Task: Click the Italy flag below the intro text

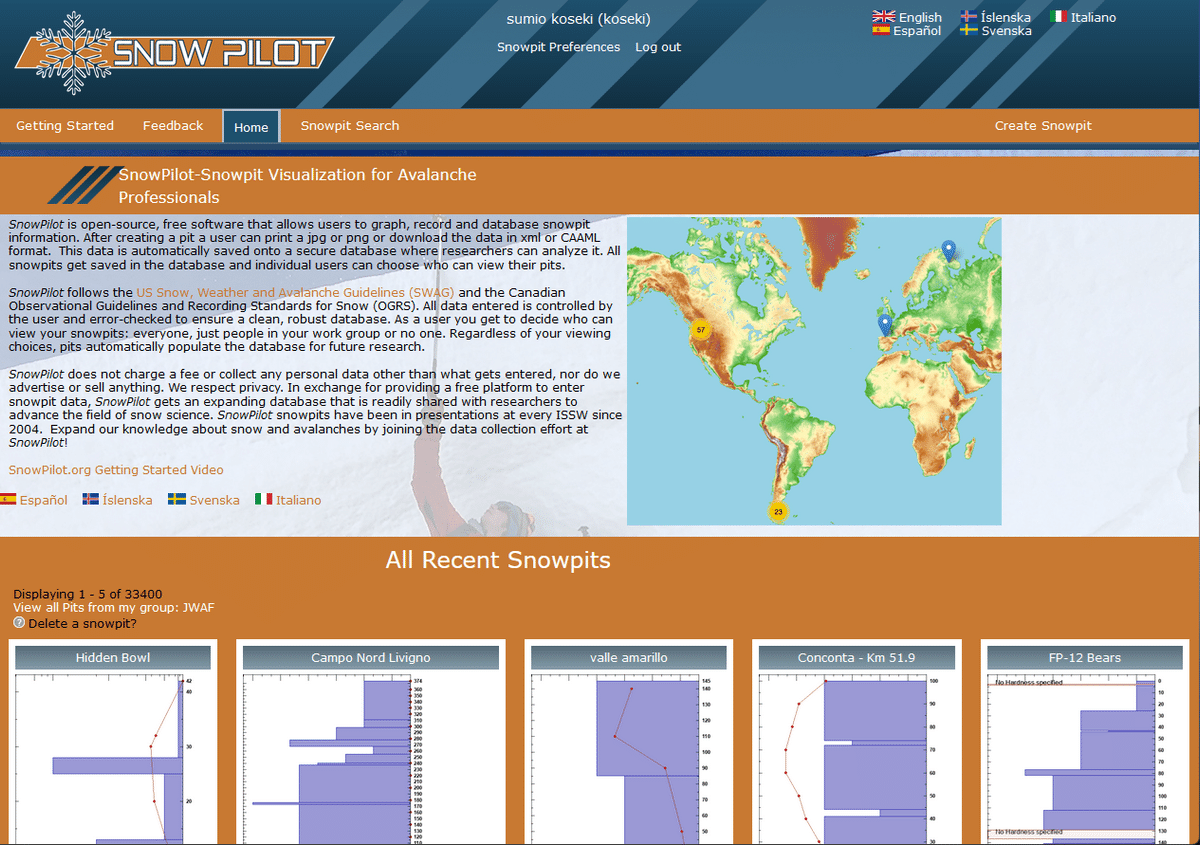Action: tap(263, 499)
